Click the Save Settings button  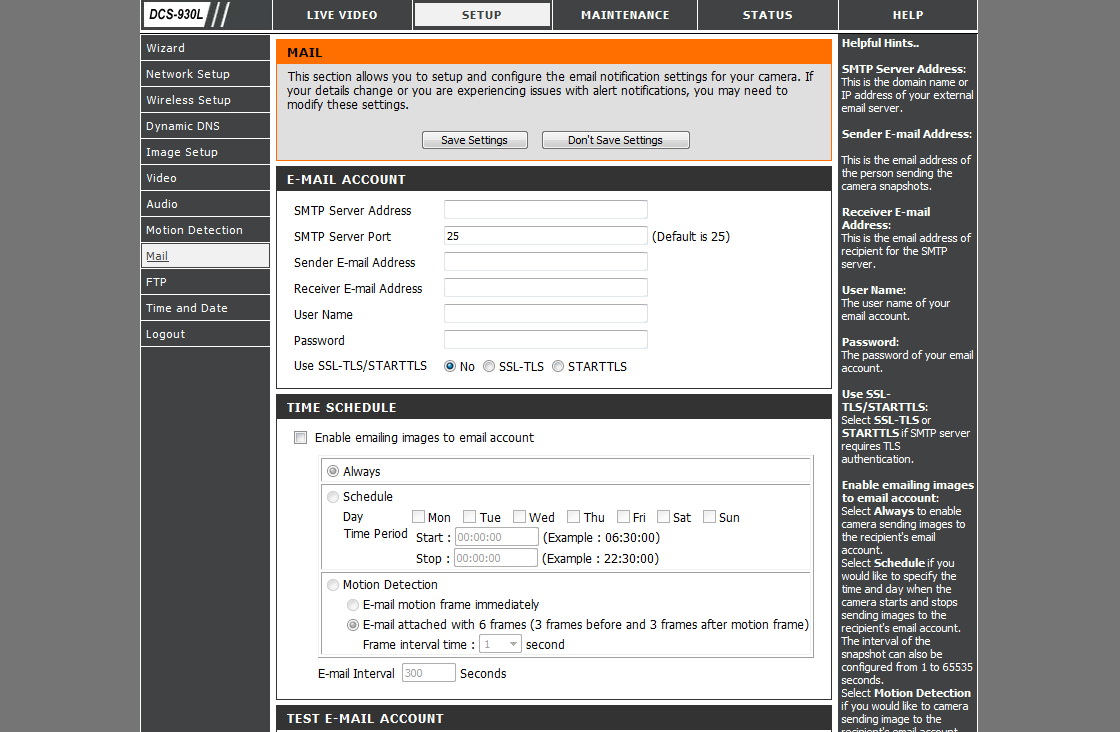pyautogui.click(x=474, y=140)
